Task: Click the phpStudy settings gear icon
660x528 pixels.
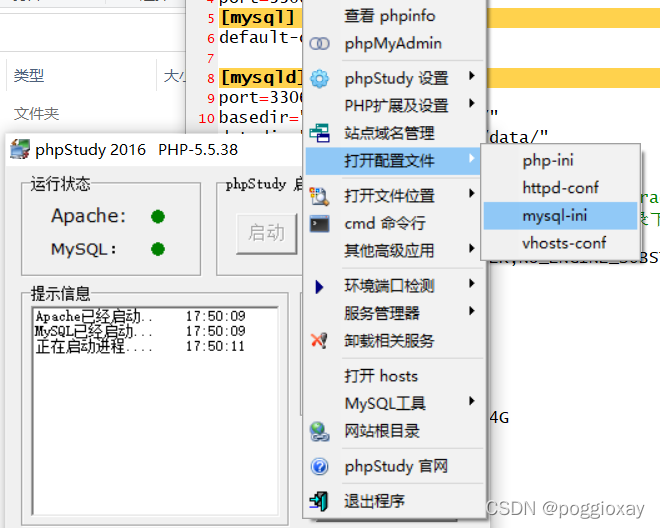Action: pos(319,78)
